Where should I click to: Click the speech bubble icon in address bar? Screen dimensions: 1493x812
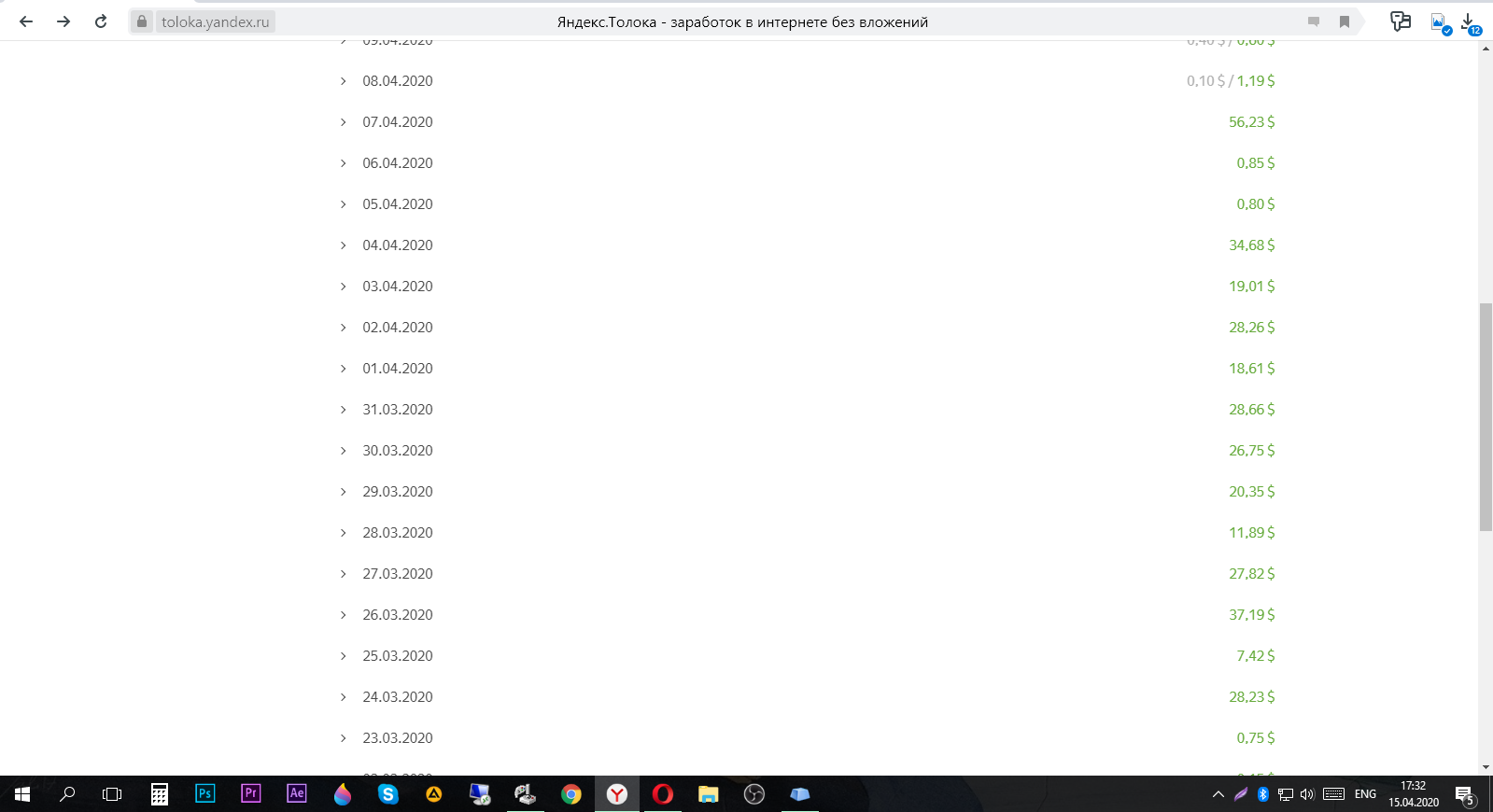1314,21
